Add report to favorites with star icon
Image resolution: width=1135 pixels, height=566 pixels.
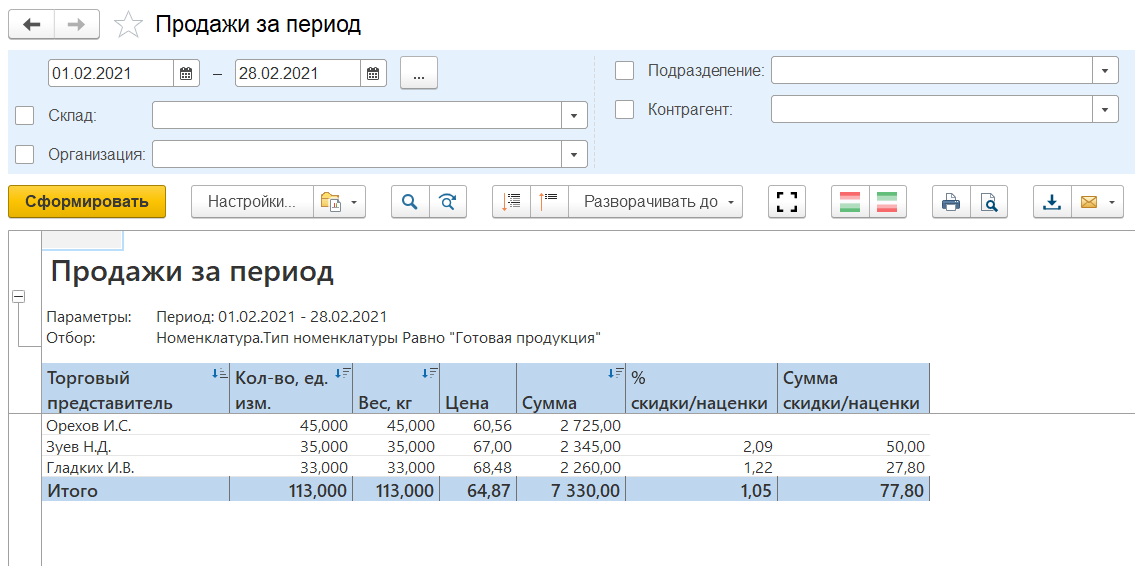[x=129, y=25]
